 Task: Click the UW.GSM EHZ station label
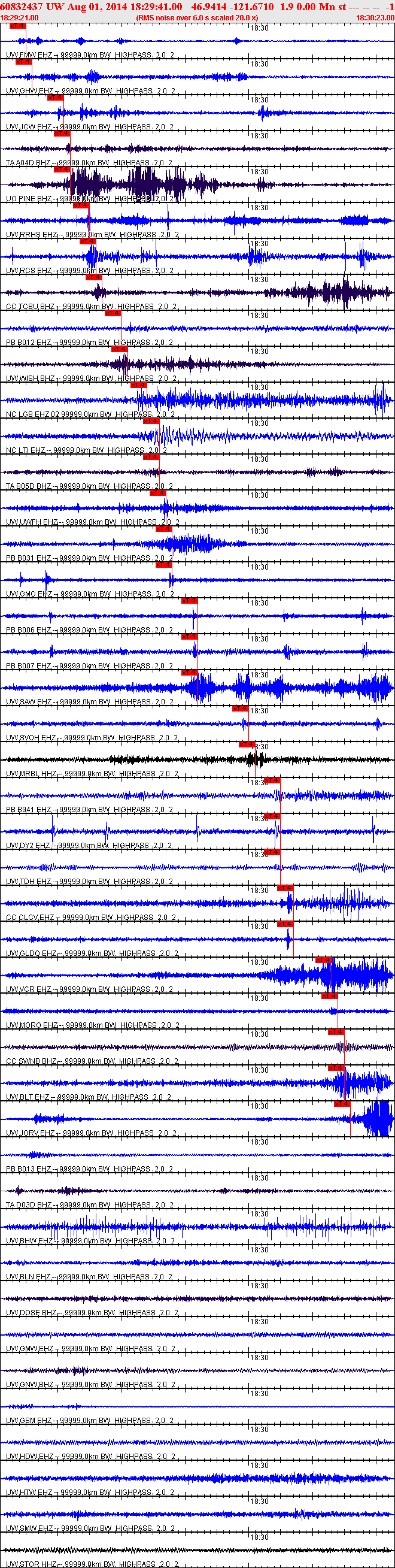[x=90, y=1420]
